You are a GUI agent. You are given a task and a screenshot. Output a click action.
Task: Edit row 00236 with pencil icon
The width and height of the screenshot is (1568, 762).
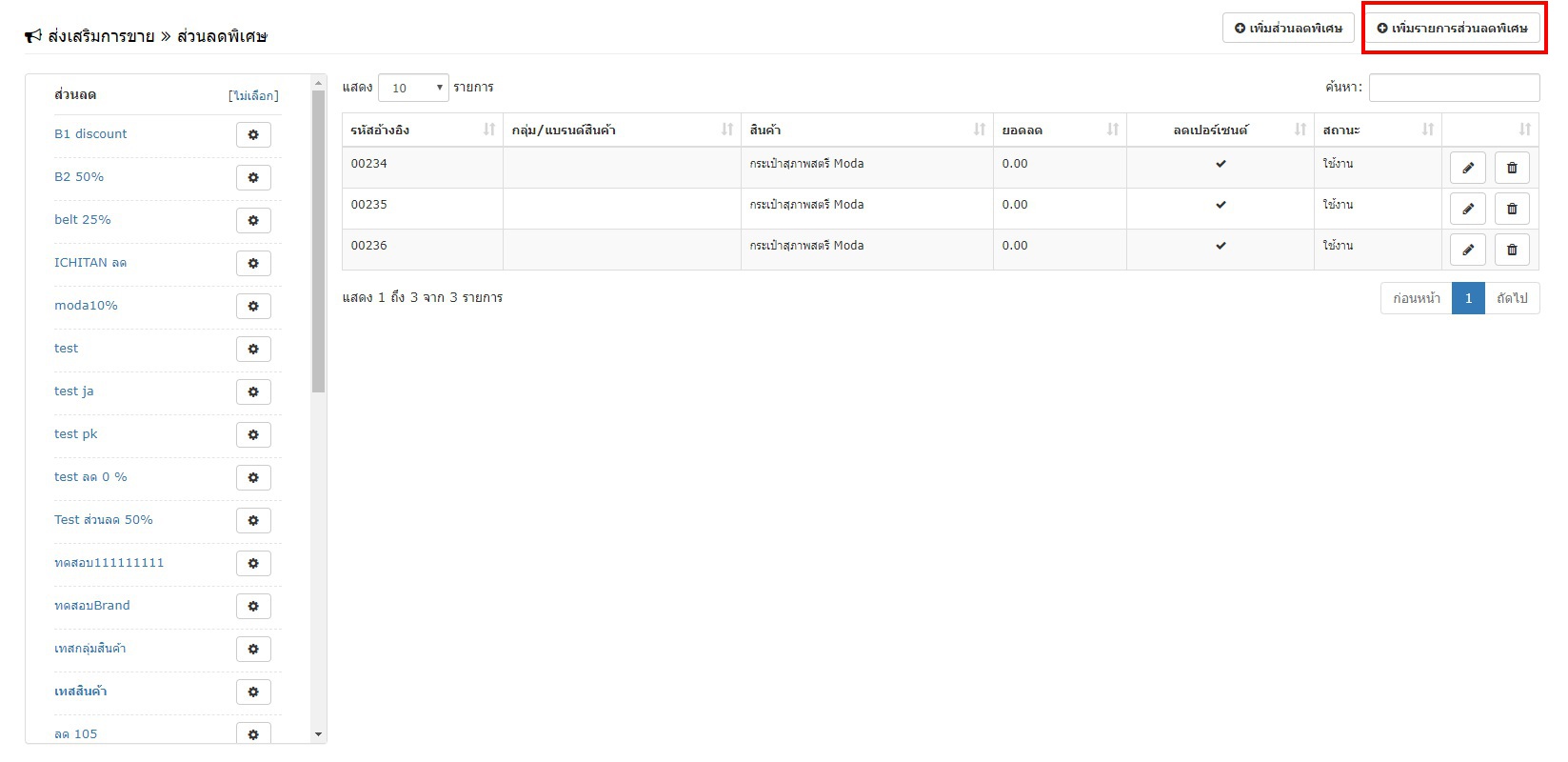pos(1468,250)
